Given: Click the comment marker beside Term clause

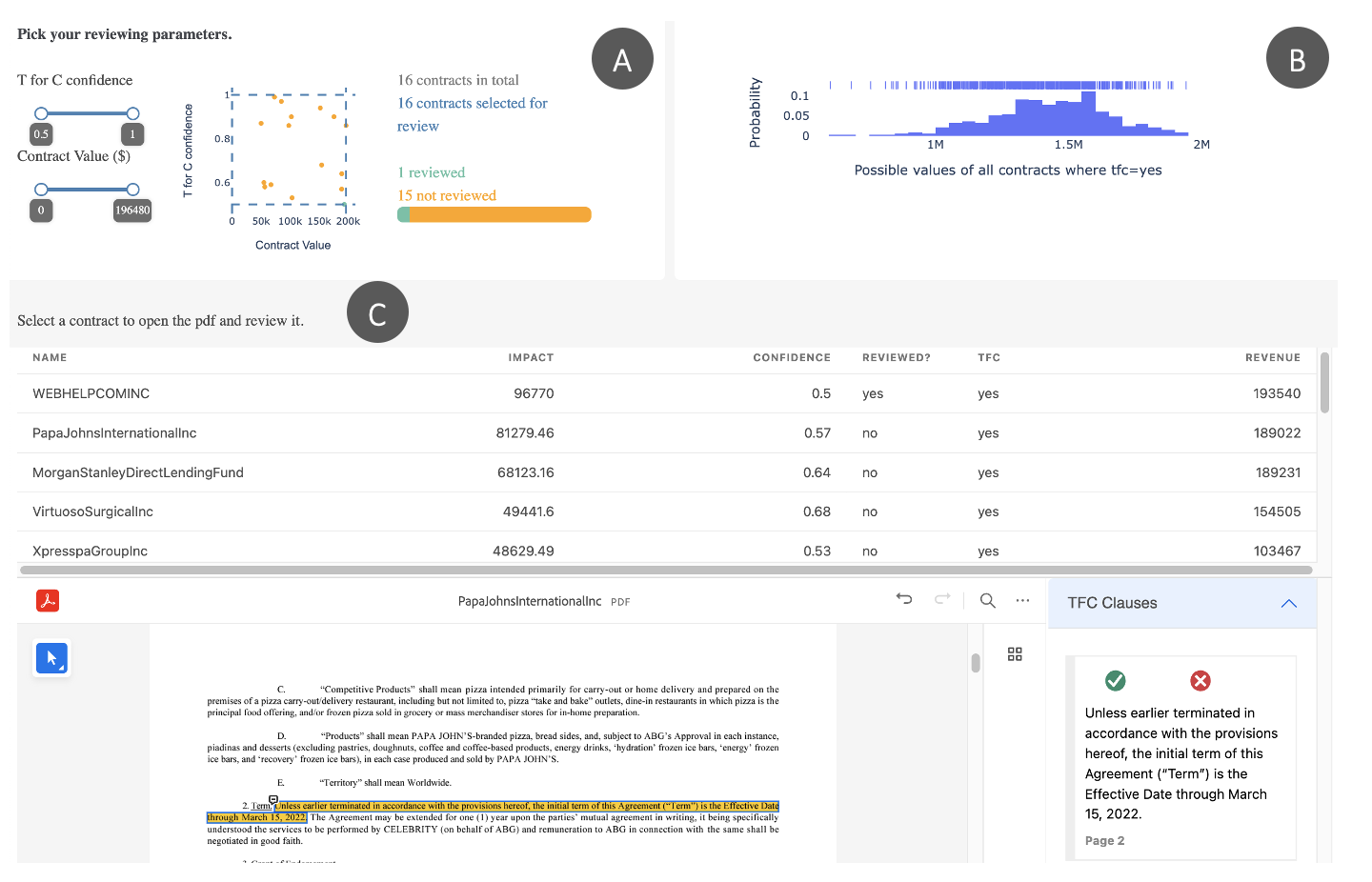Looking at the screenshot, I should click(273, 800).
